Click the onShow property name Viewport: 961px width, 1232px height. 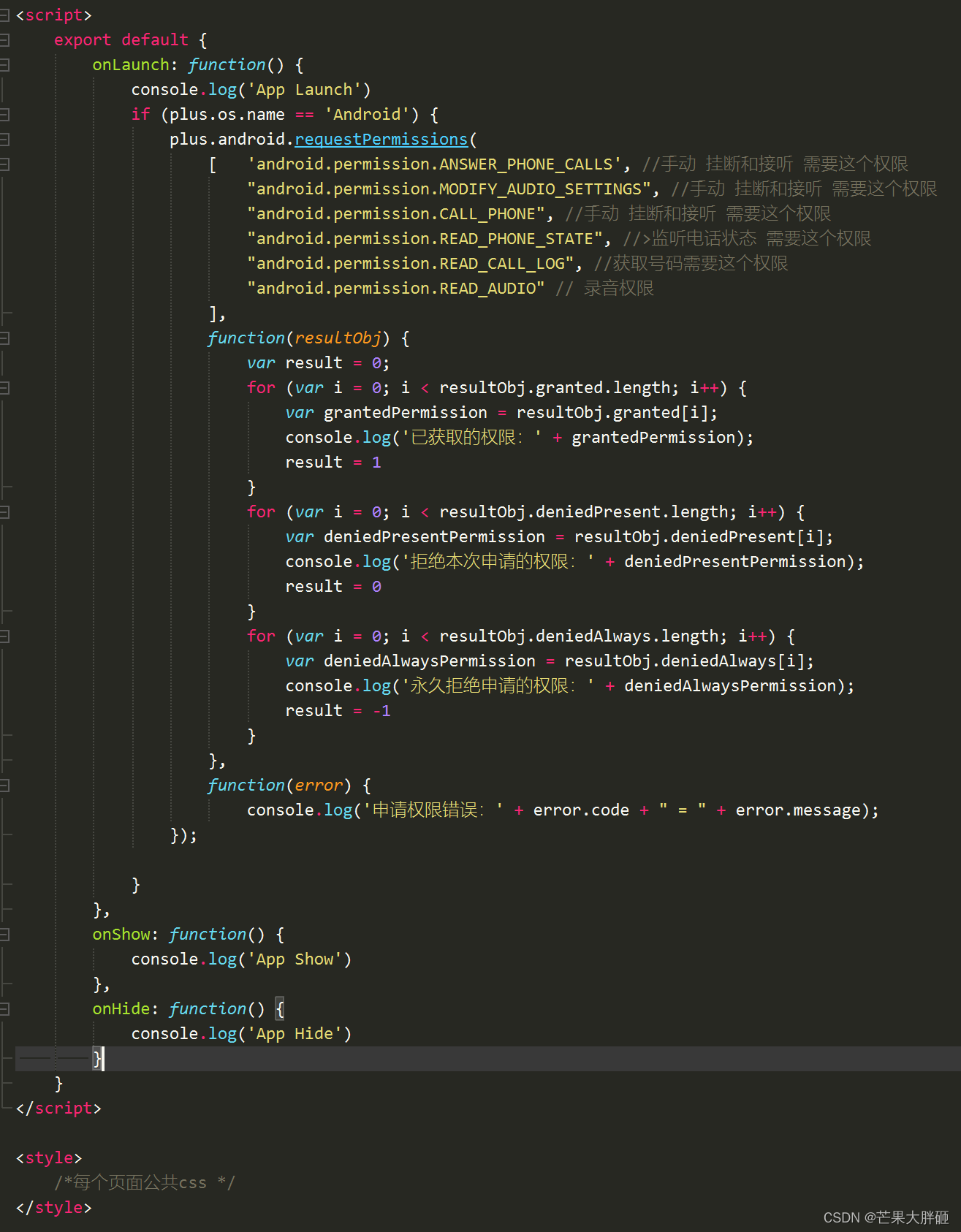(121, 934)
